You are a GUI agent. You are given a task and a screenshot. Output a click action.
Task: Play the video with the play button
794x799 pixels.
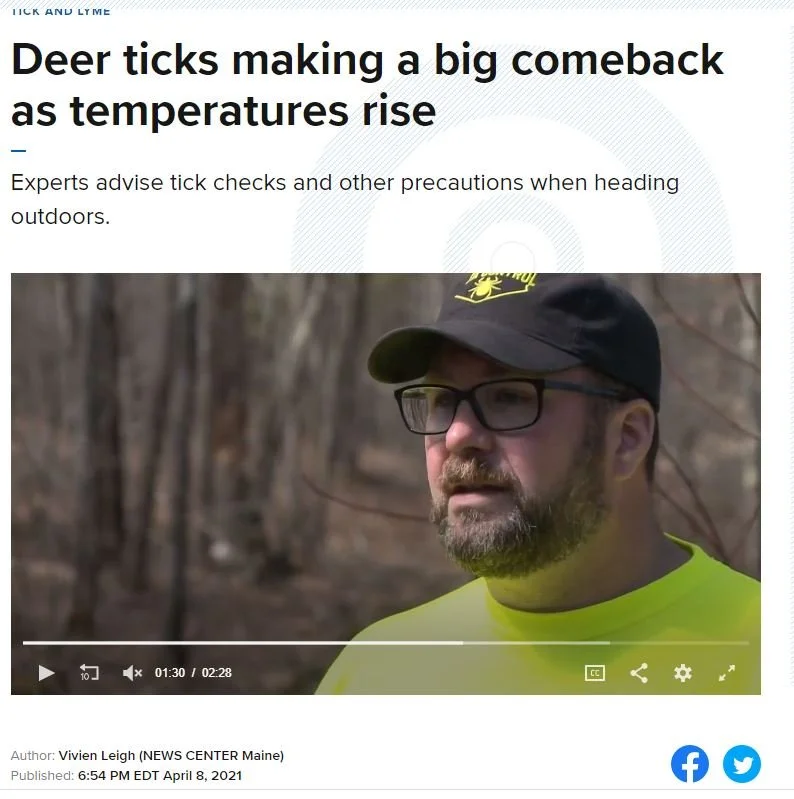pos(46,673)
